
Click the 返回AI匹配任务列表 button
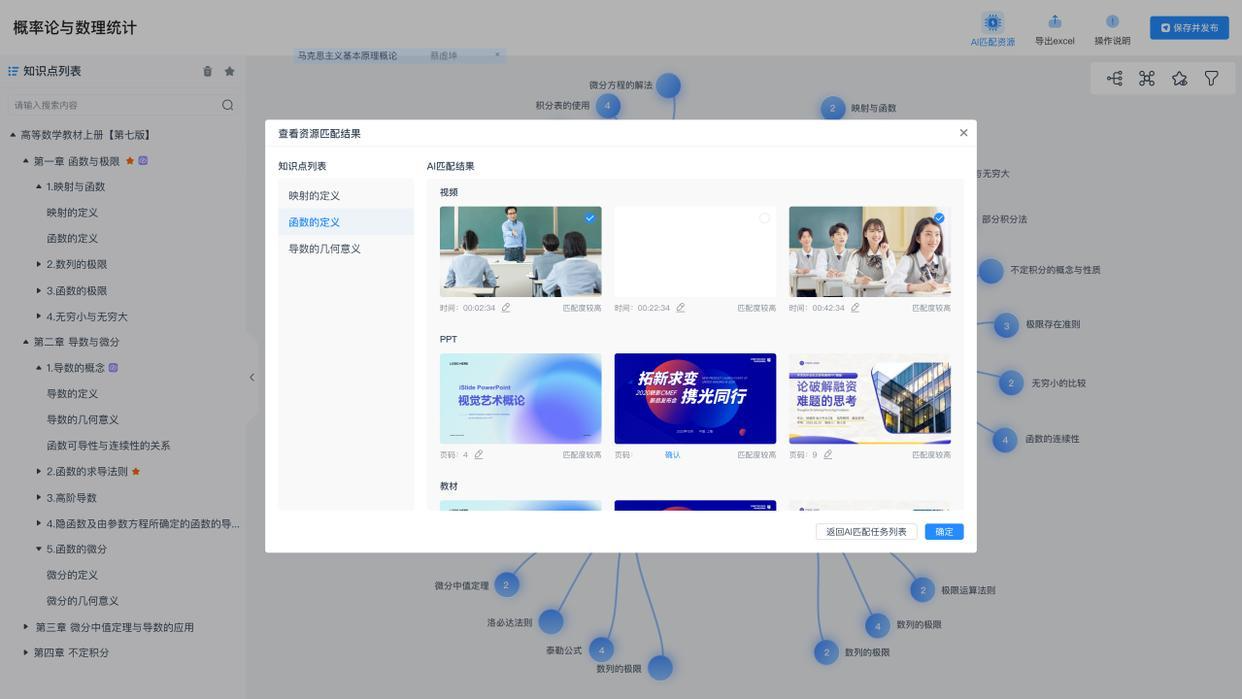coord(866,532)
